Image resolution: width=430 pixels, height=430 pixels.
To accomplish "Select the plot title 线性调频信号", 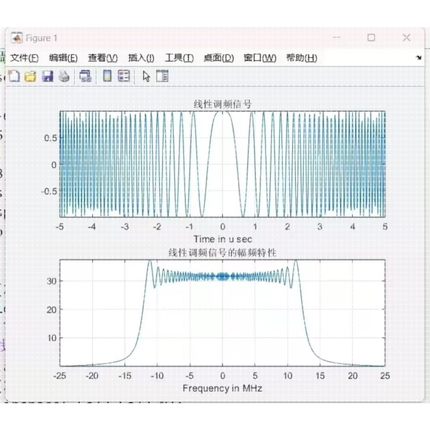I will coord(222,104).
